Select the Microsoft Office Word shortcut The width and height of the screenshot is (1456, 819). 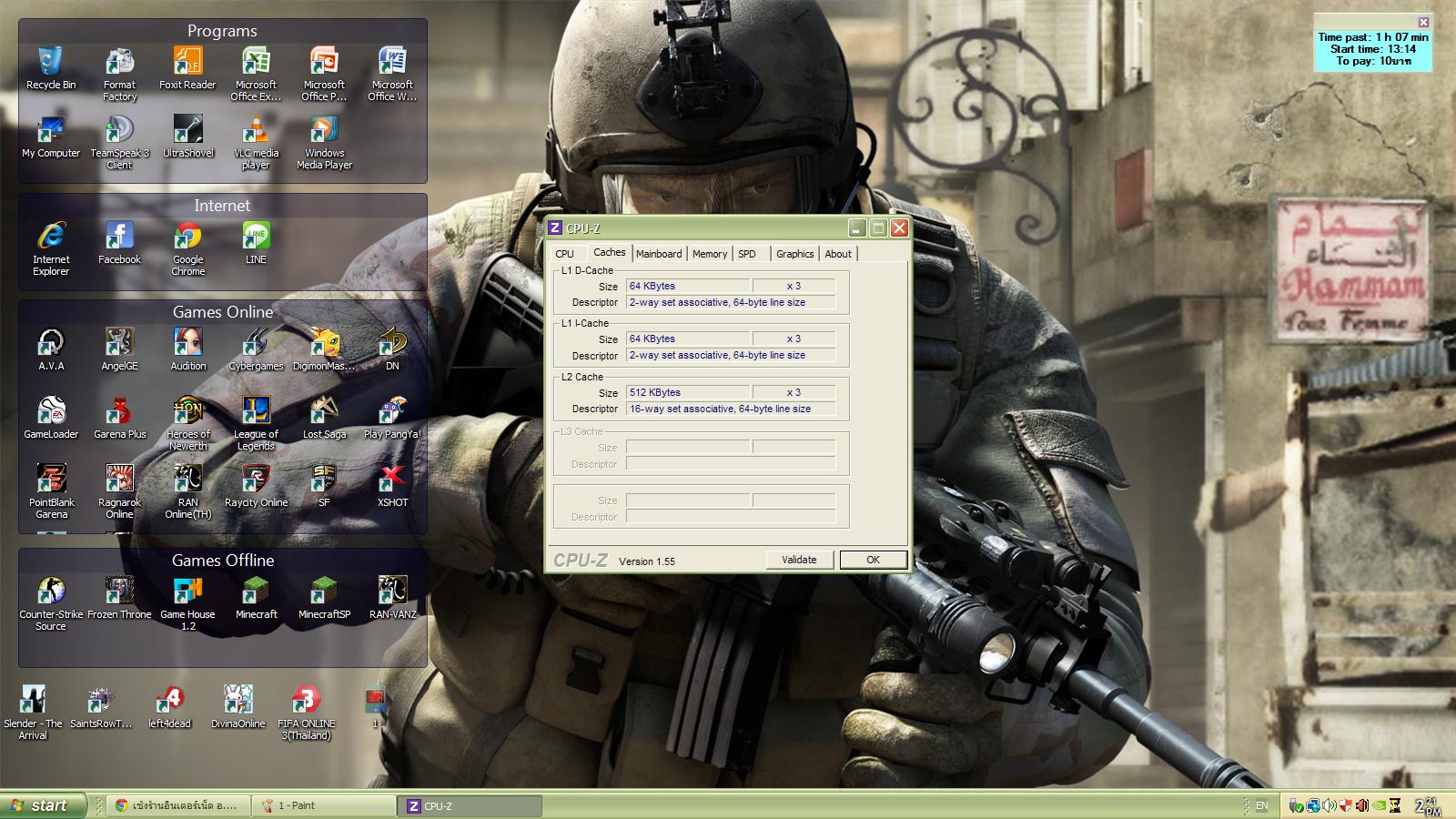[x=392, y=74]
